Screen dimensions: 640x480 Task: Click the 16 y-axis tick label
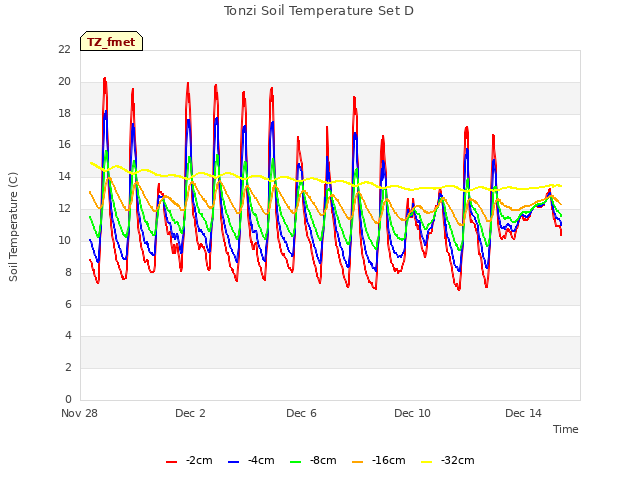click(64, 144)
